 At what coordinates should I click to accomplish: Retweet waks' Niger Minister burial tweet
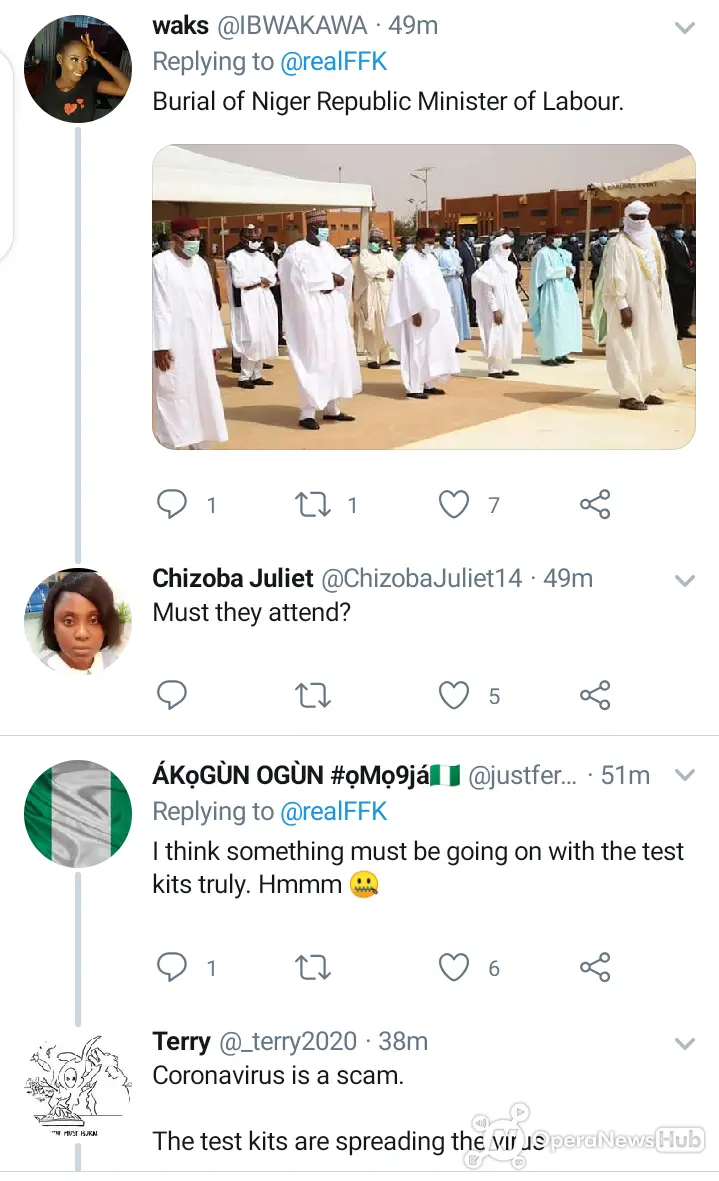coord(312,505)
